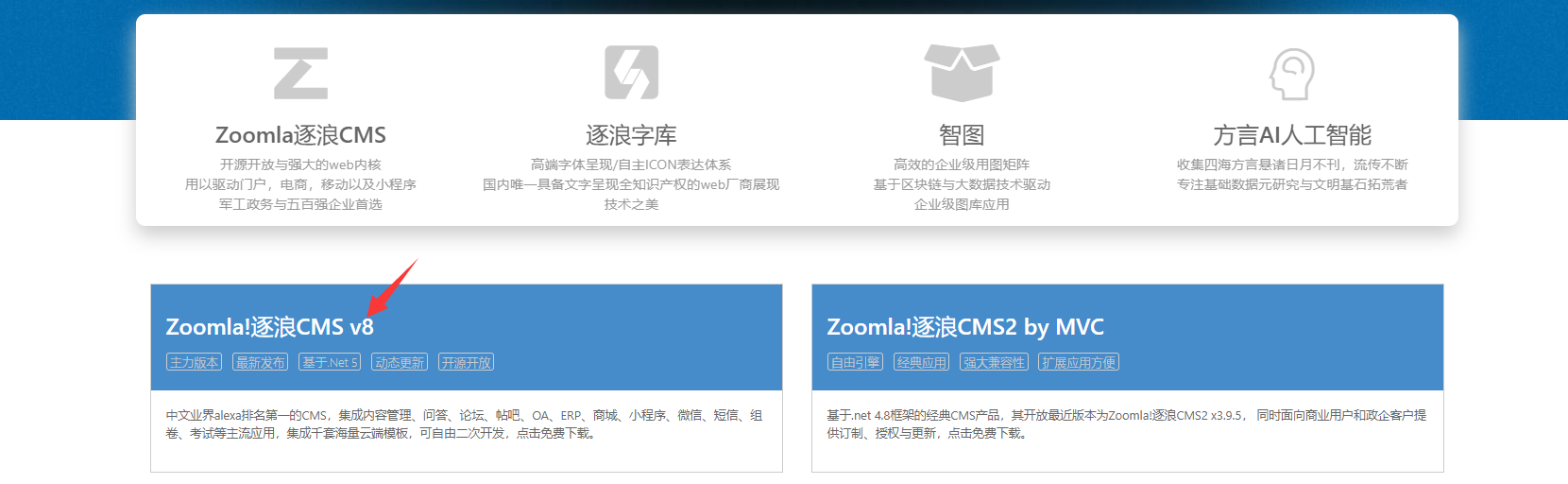Click text '专注基础数据元研究与文明基石拓荒者'
This screenshot has height=484, width=1568.
(1292, 184)
